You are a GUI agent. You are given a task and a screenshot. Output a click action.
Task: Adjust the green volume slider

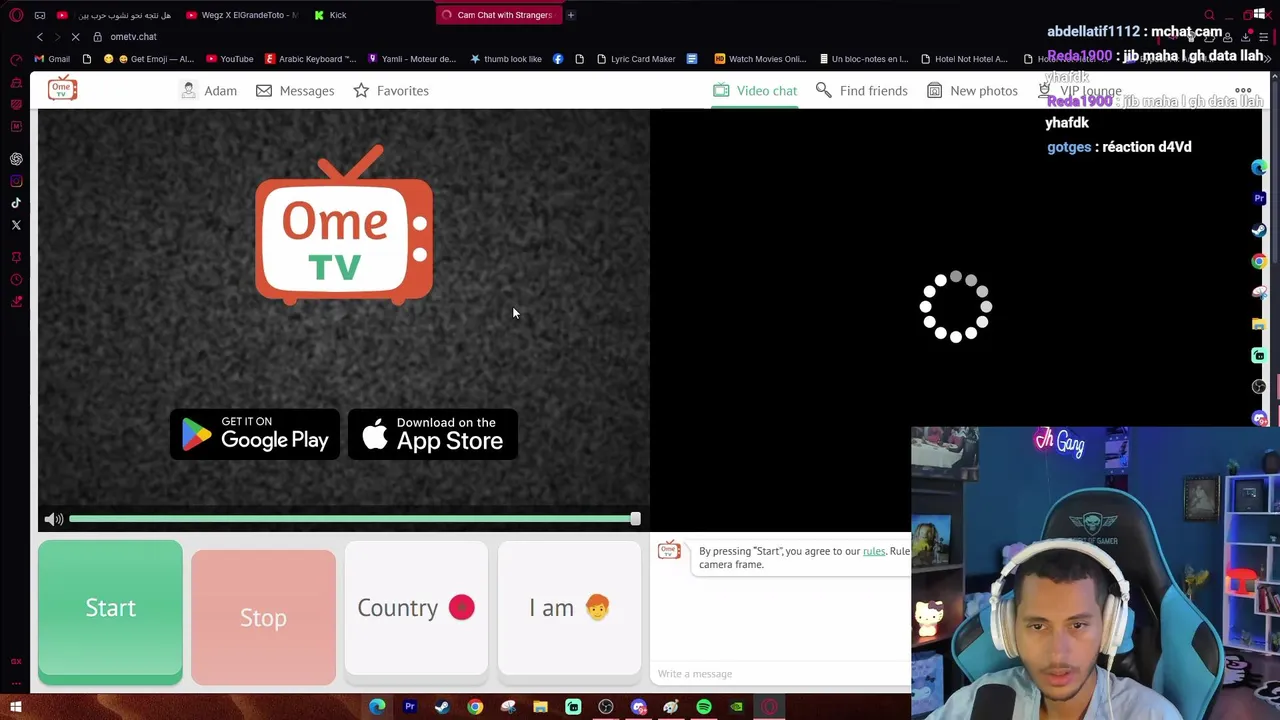tap(354, 518)
